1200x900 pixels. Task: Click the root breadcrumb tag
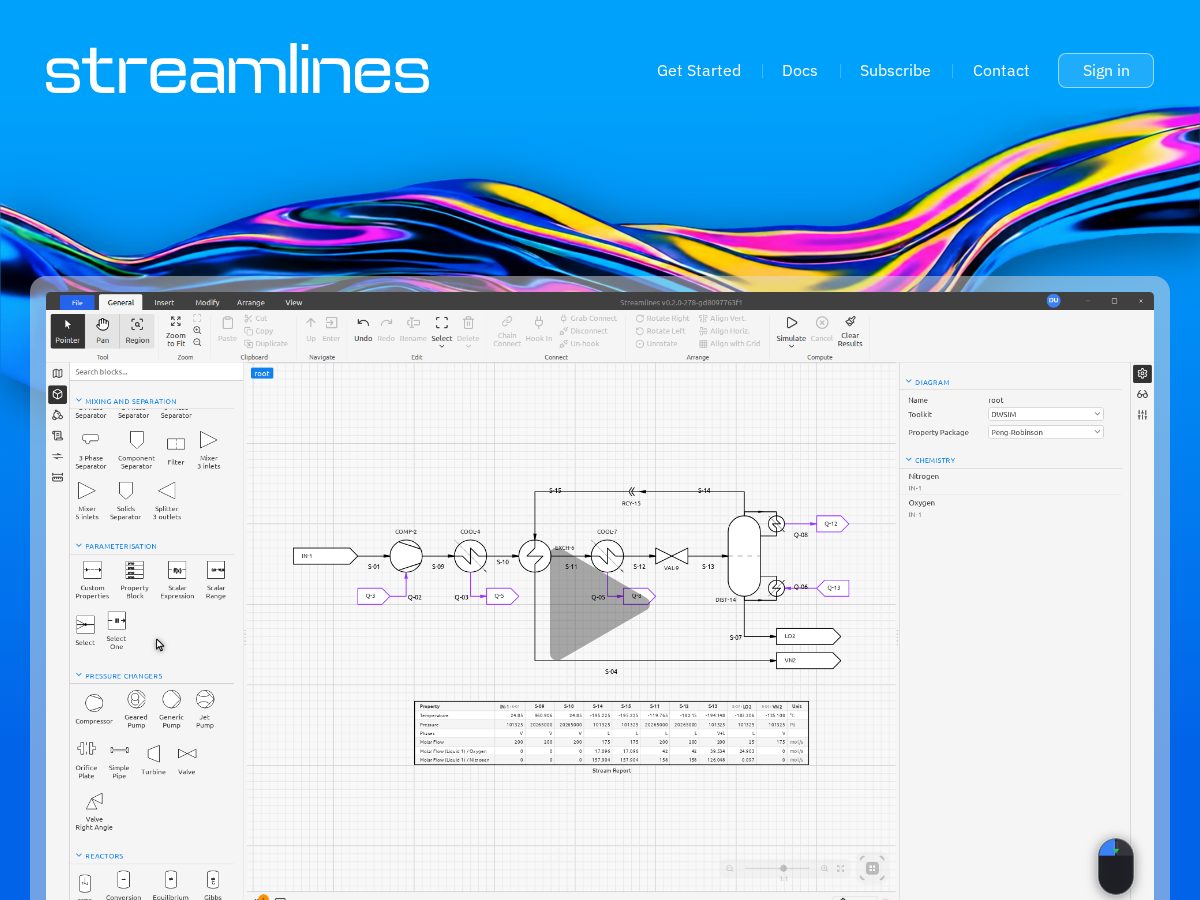tap(262, 373)
